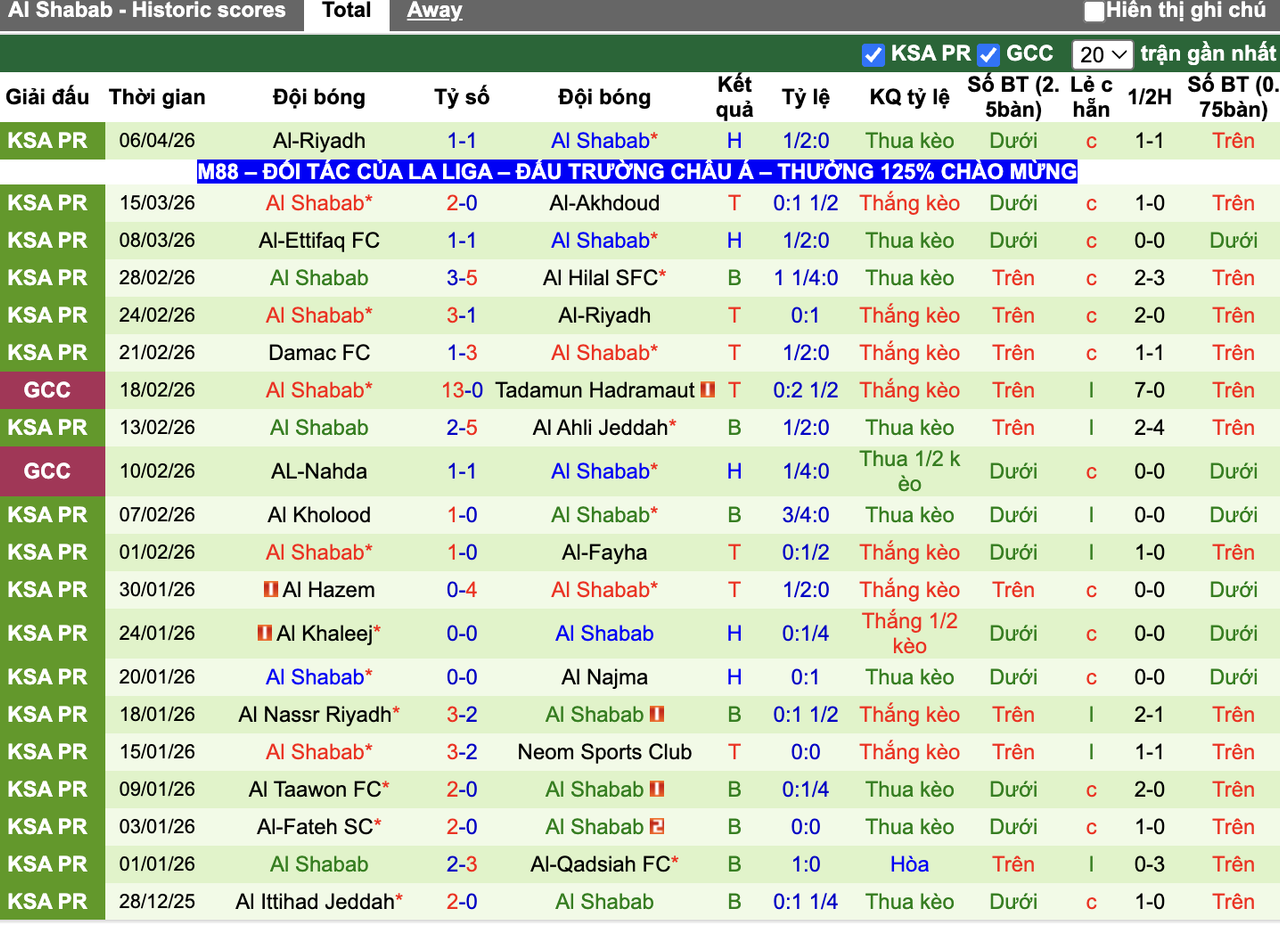Click half-time score 0-3 on 01/01/26 row
This screenshot has width=1280, height=925.
click(1149, 865)
